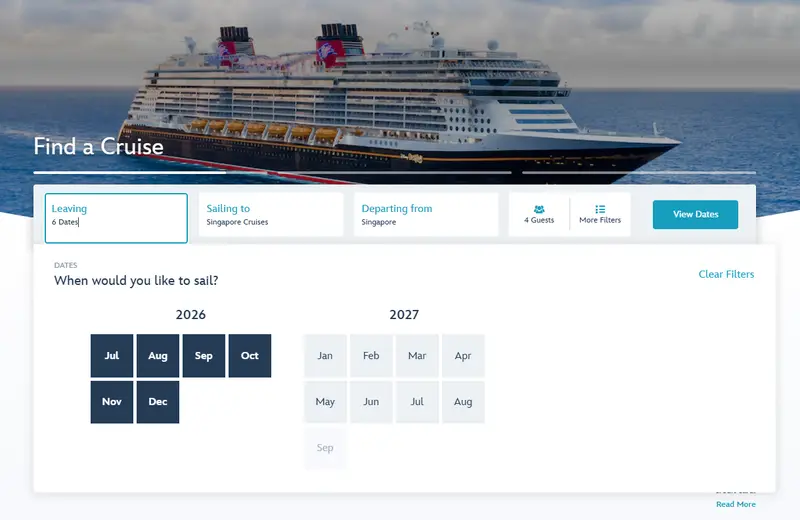Expand the Sailing to dropdown
The width and height of the screenshot is (800, 520).
[271, 214]
